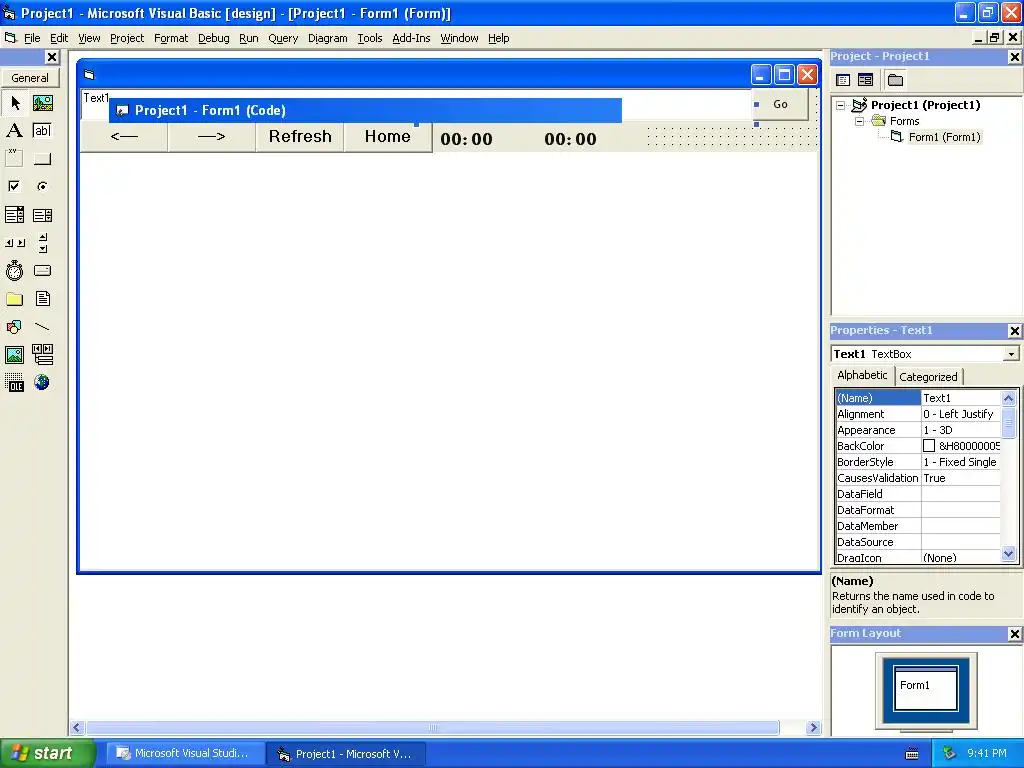The image size is (1024, 768).
Task: Select the first 00:00 label on form
Action: coord(466,139)
